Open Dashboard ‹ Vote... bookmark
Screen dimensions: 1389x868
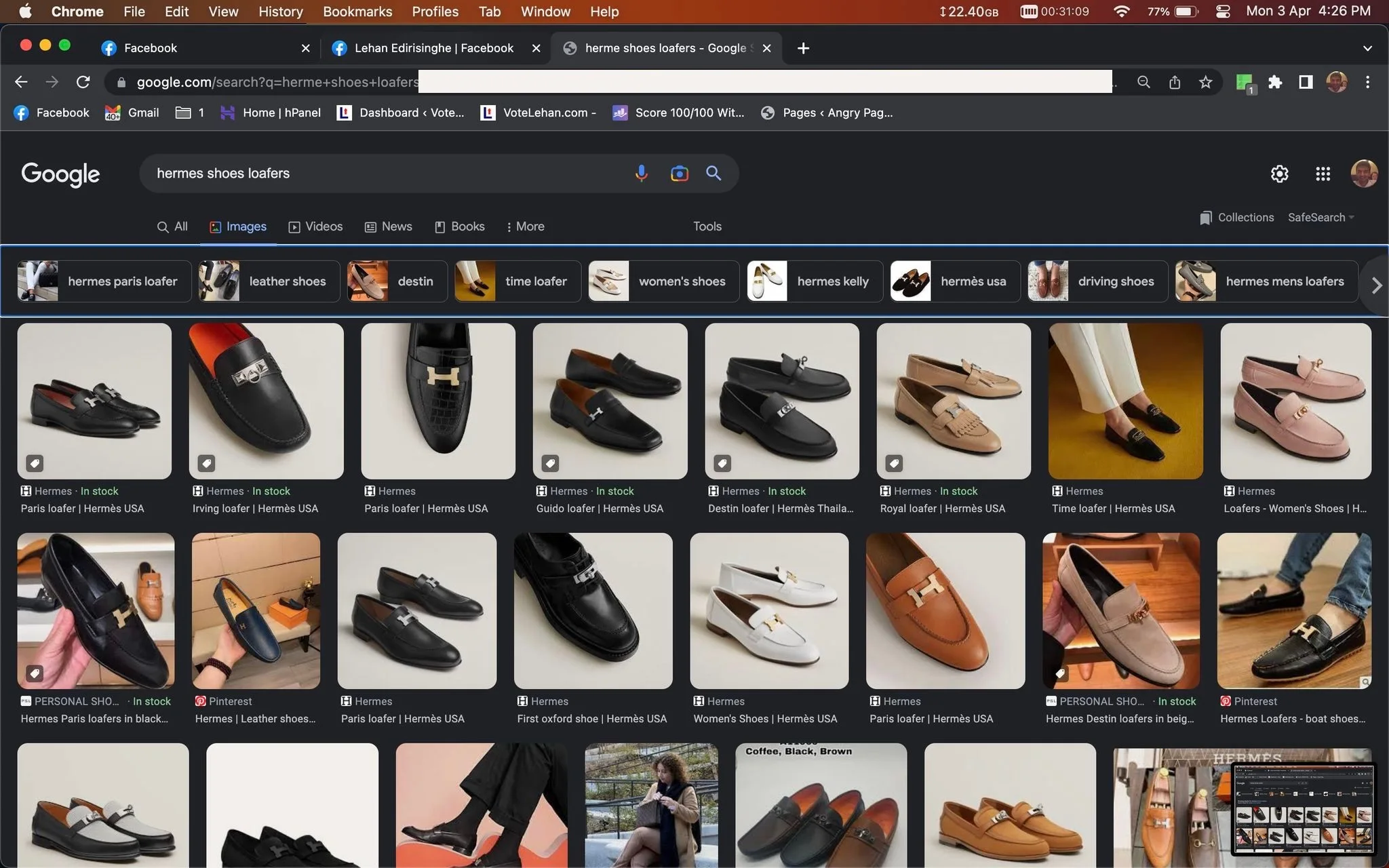coord(401,113)
